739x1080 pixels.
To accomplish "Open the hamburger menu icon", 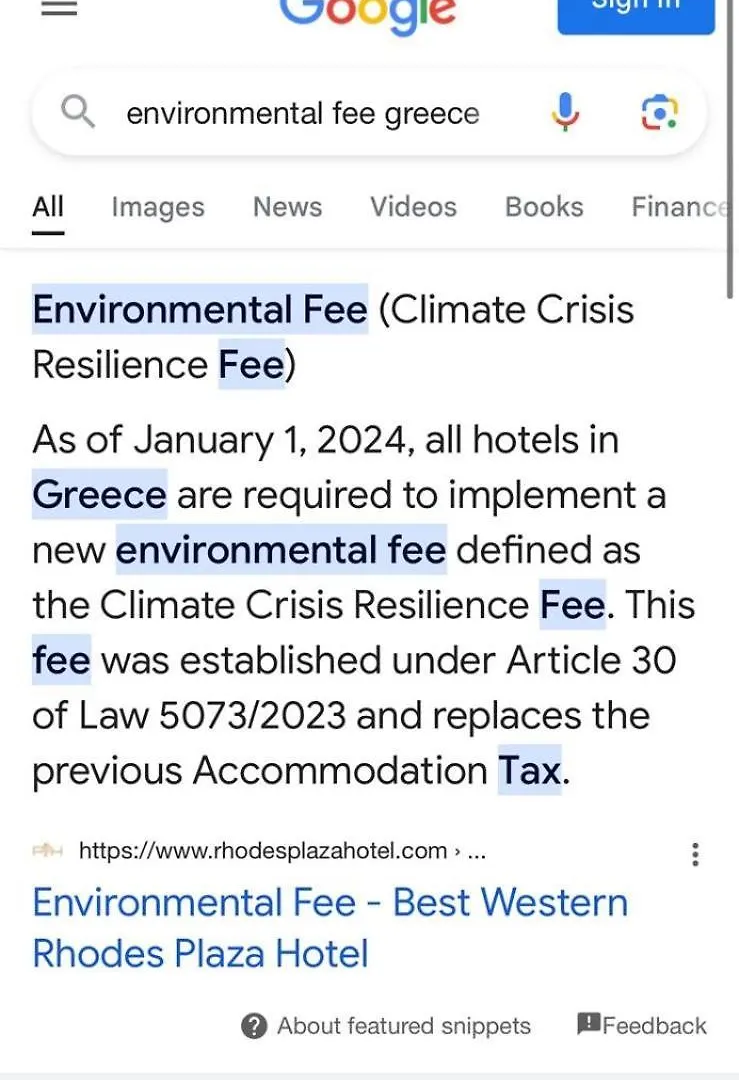I will [59, 8].
